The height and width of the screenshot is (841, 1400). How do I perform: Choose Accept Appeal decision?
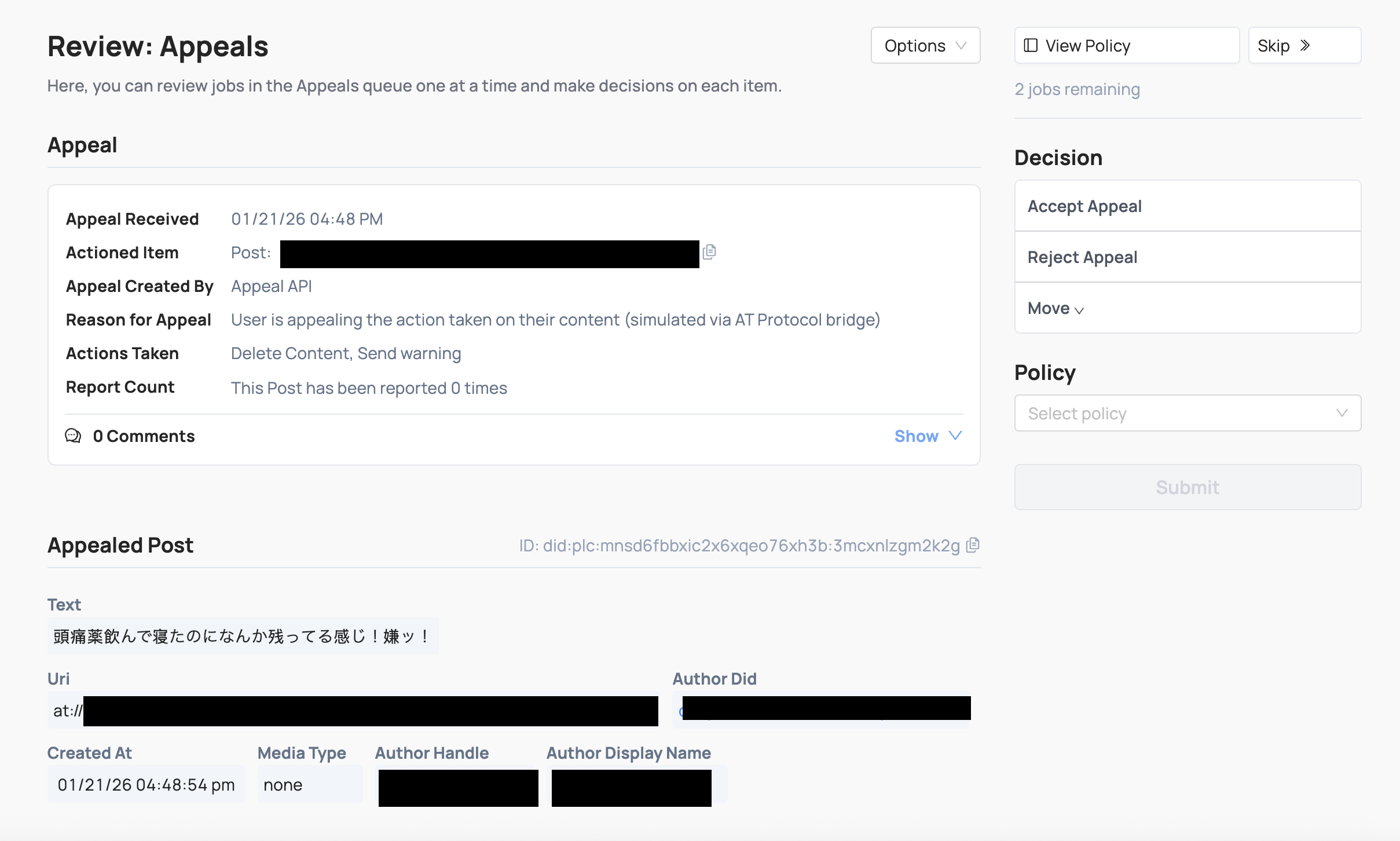[1187, 206]
